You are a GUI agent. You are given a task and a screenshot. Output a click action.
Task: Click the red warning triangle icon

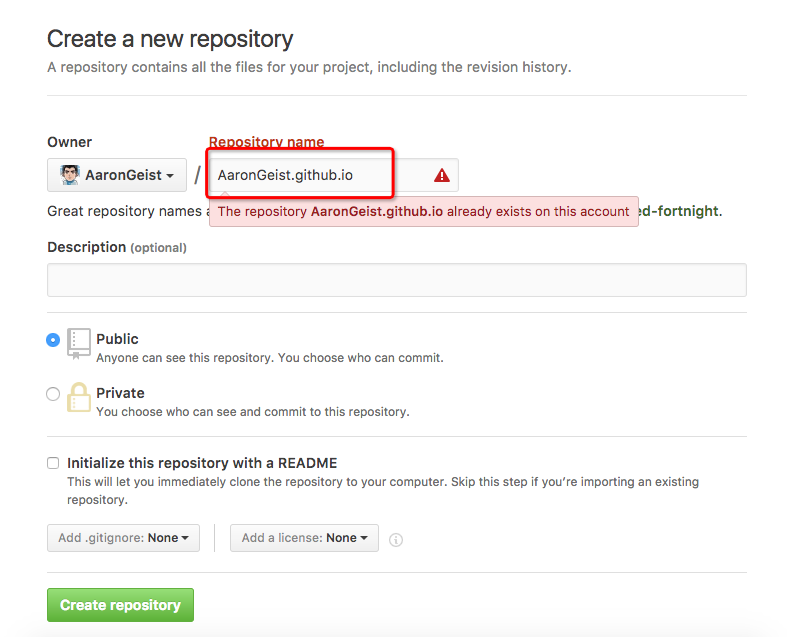tap(442, 175)
